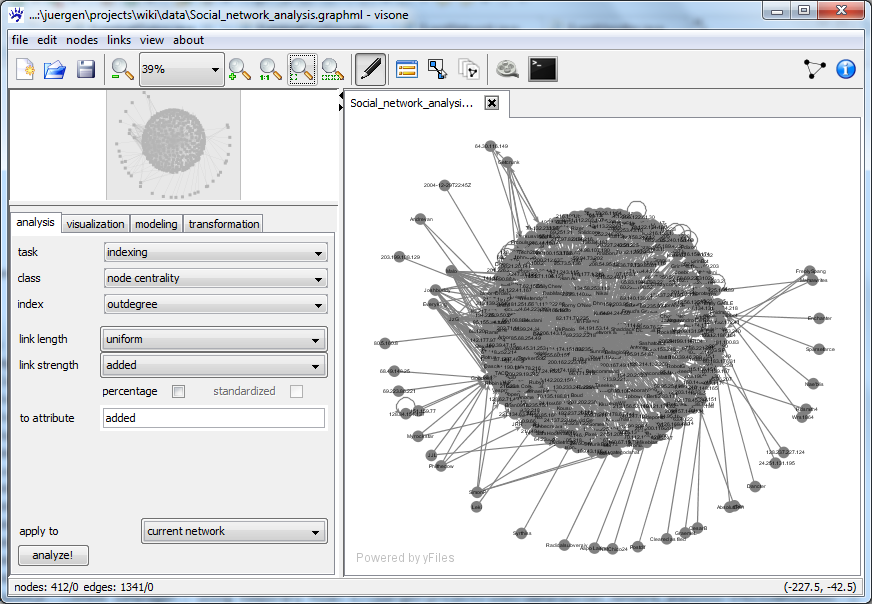The image size is (872, 604).
Task: Enable the percentage checkbox
Action: pos(179,392)
